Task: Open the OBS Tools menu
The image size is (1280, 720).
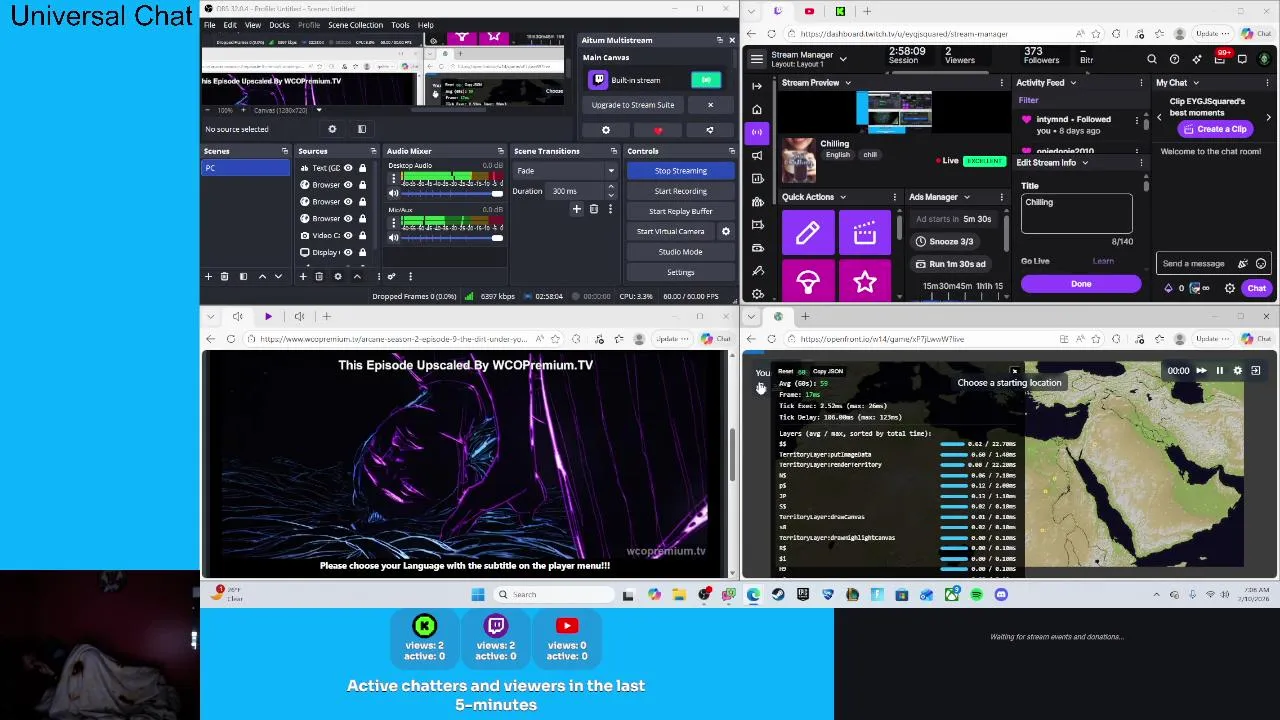Action: tap(400, 25)
